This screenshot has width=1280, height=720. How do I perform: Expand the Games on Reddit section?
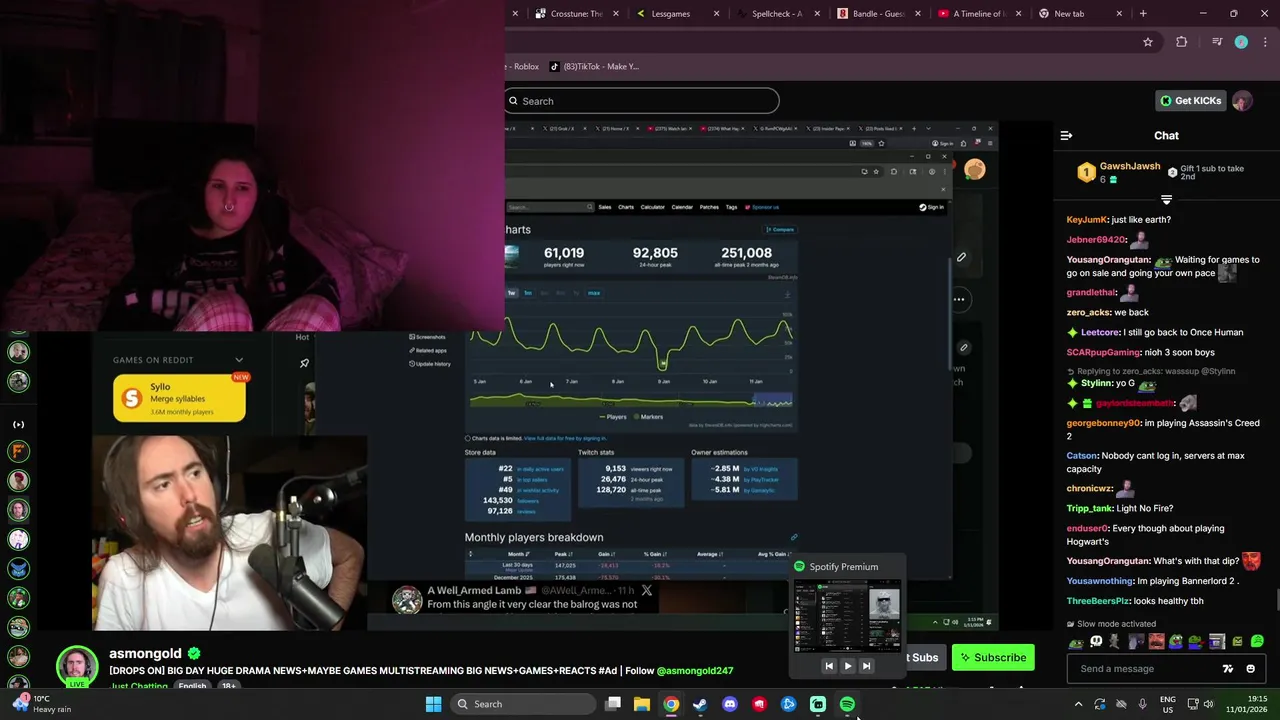point(239,360)
